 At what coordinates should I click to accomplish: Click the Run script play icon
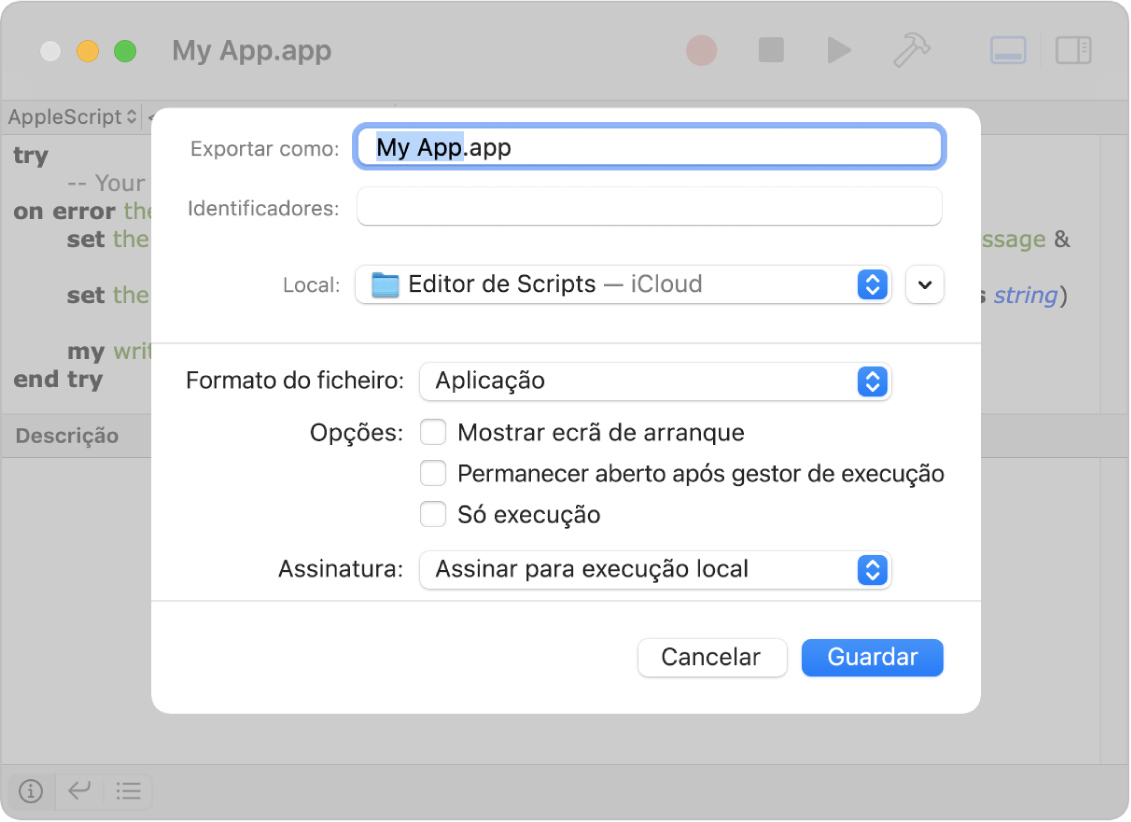[839, 51]
